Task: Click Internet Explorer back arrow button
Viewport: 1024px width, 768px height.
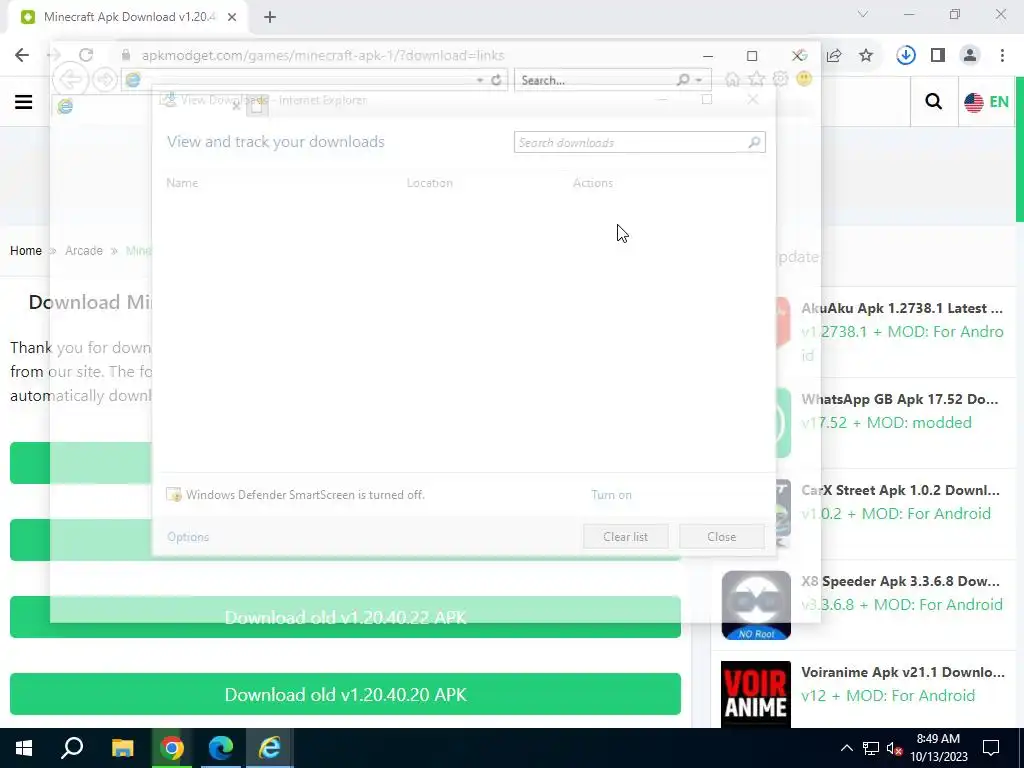Action: (71, 80)
